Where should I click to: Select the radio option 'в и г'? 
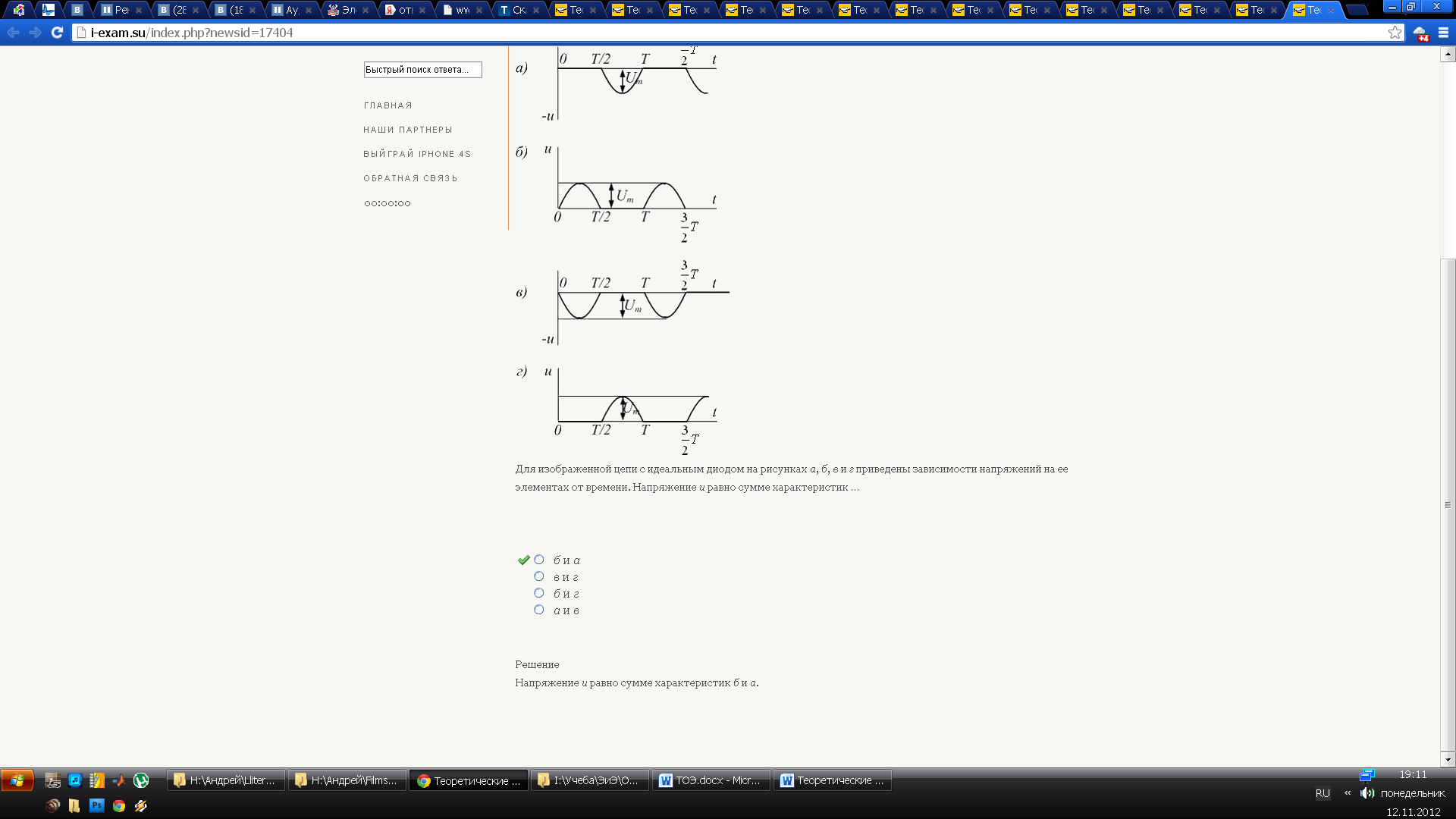click(539, 576)
